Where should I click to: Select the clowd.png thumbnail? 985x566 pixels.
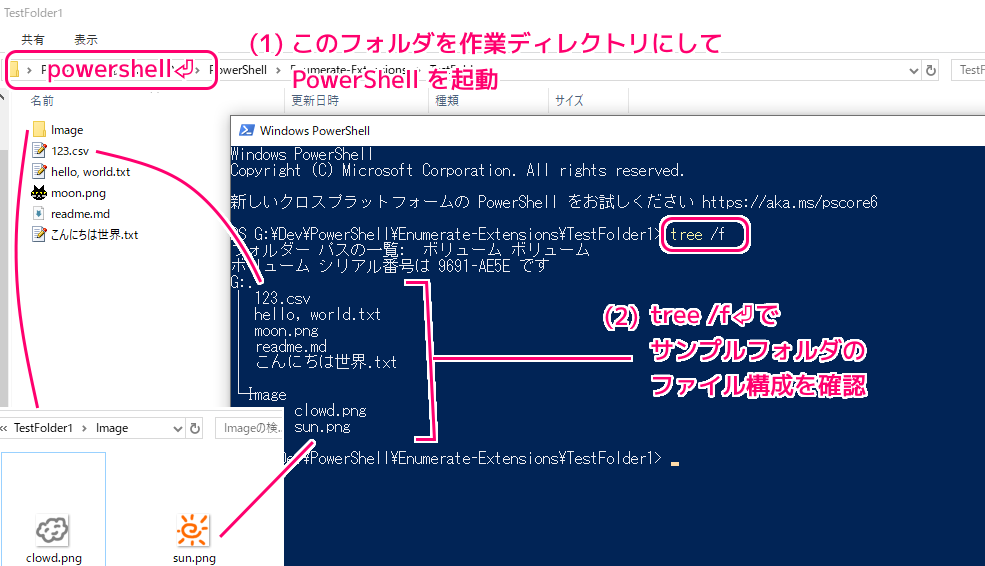53,531
